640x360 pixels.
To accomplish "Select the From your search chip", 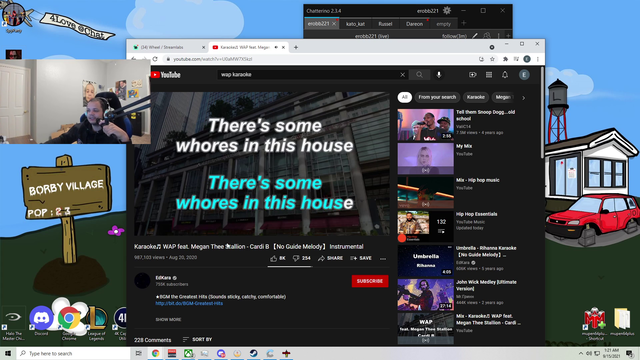I will point(437,97).
